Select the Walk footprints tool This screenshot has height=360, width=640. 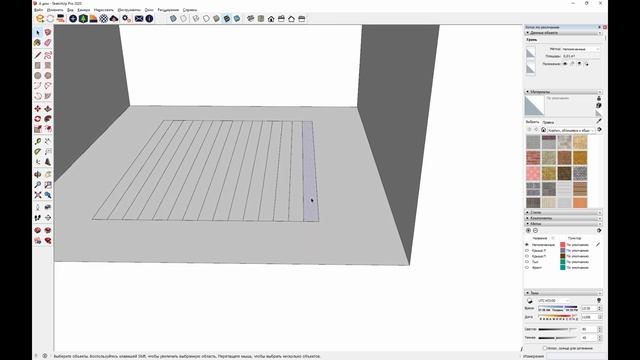point(38,218)
